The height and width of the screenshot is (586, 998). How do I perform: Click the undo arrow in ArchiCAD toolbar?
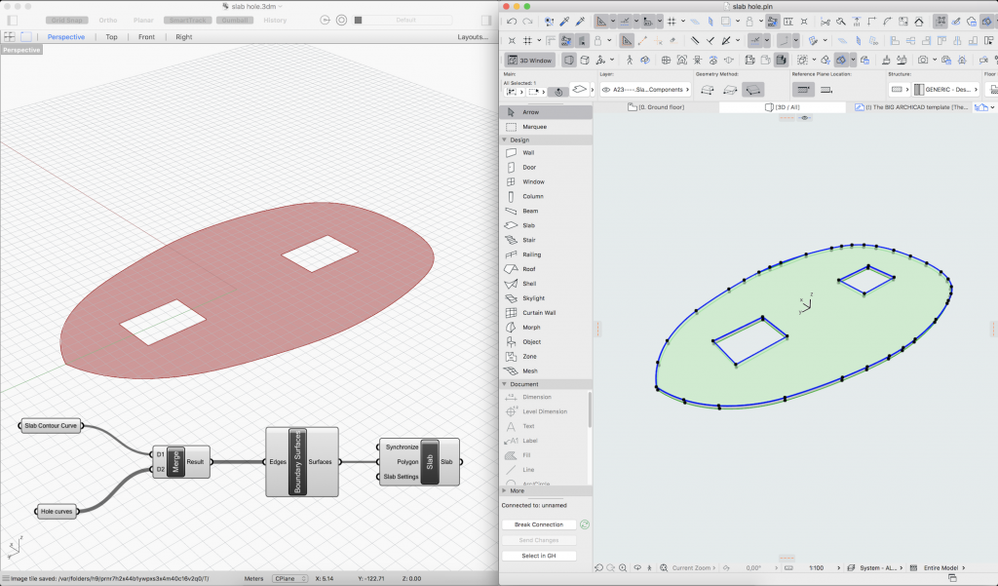[x=512, y=21]
